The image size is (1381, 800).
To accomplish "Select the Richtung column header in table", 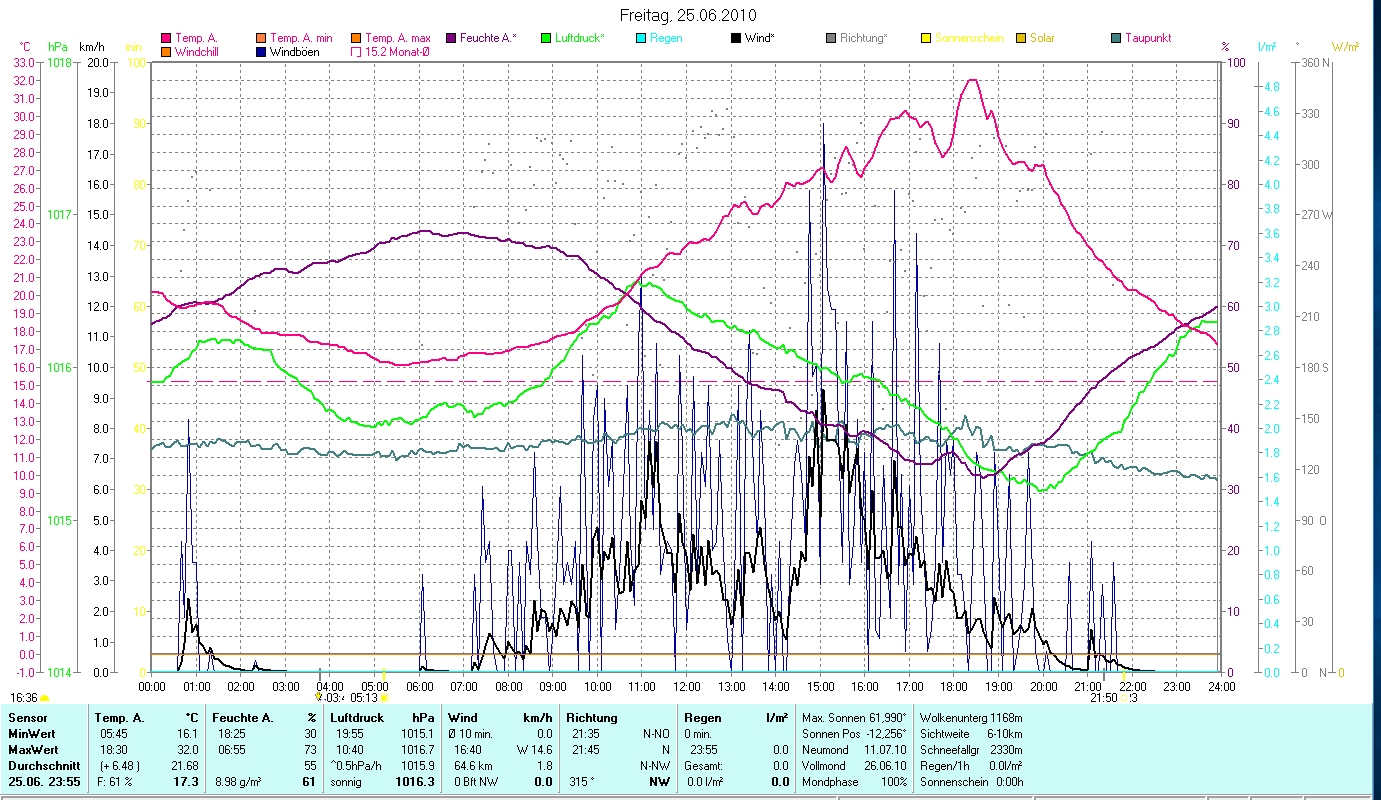I will tap(592, 717).
